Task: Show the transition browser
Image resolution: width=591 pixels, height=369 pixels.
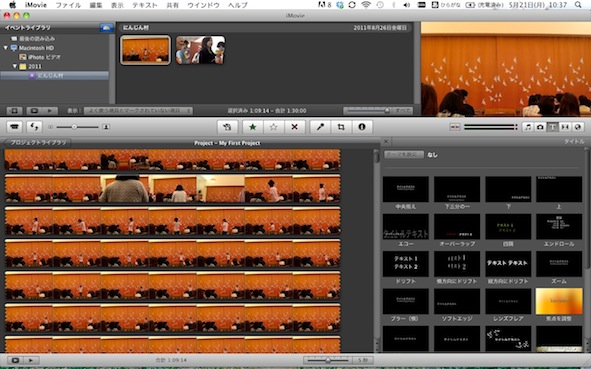Action: tap(565, 127)
